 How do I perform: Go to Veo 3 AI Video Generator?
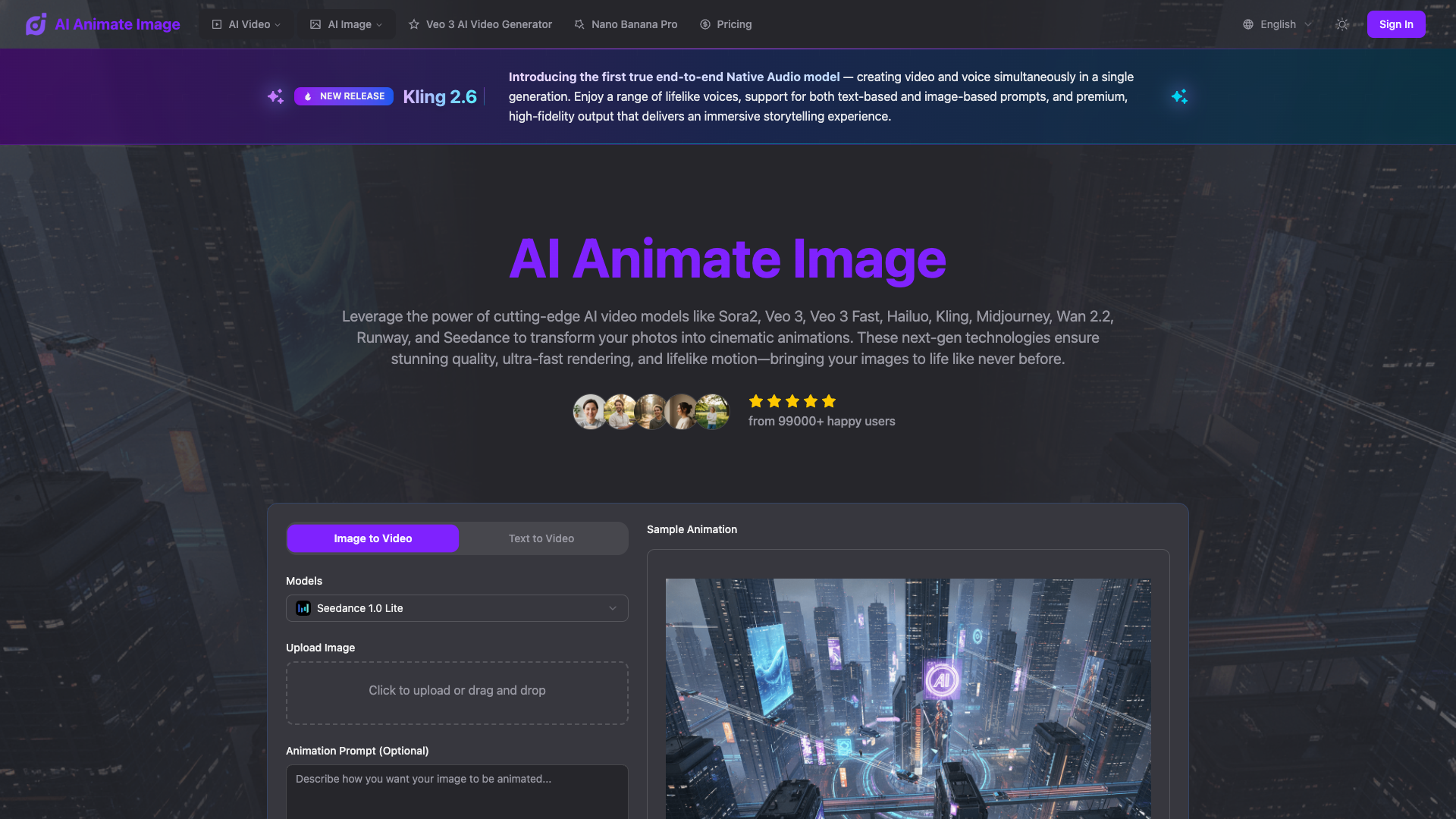[x=481, y=24]
